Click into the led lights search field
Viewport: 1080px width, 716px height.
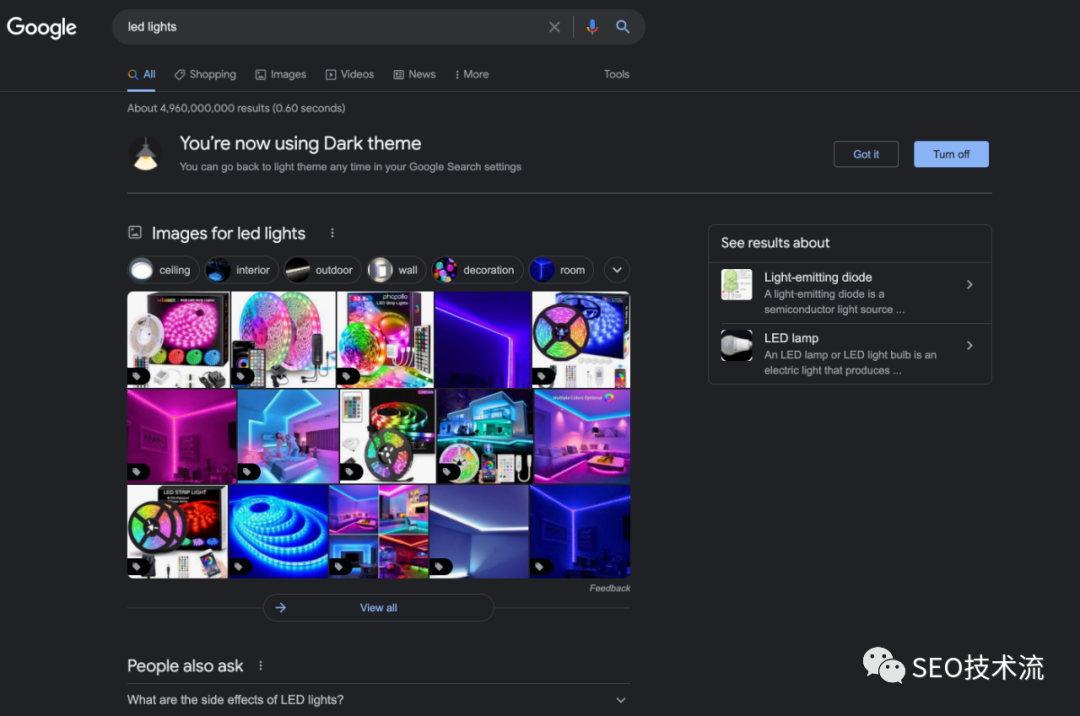tap(330, 27)
